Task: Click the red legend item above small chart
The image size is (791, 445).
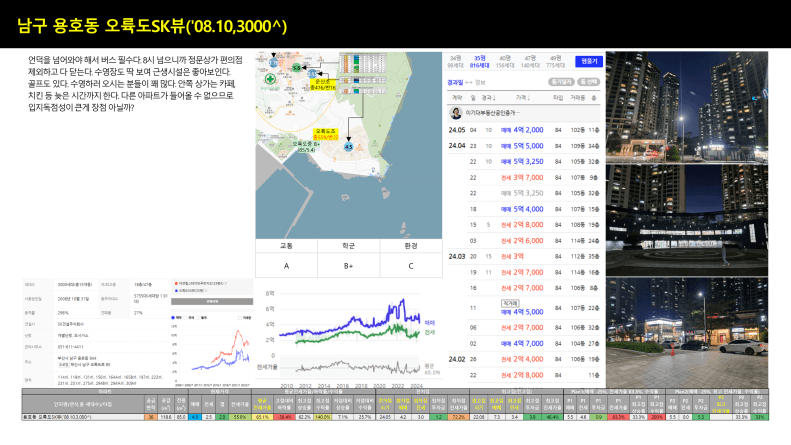Action: pyautogui.click(x=200, y=284)
